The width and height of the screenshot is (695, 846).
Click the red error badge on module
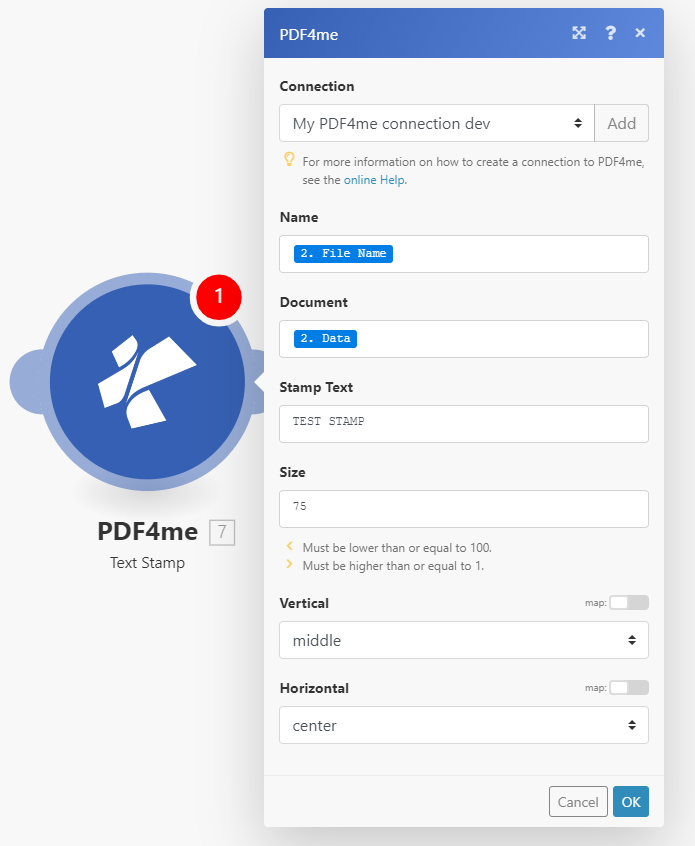[x=219, y=297]
